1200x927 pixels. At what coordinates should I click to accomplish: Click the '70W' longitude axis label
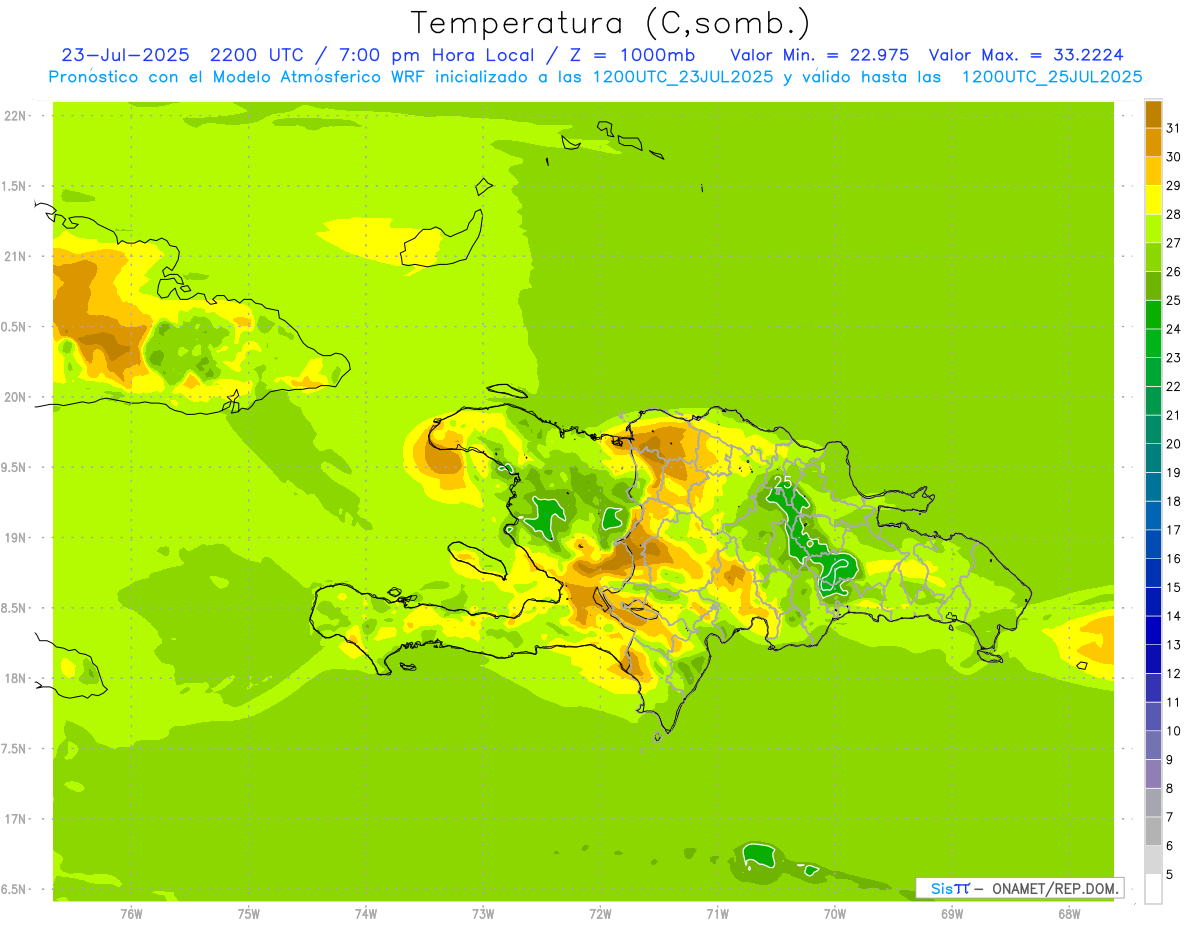(x=835, y=914)
